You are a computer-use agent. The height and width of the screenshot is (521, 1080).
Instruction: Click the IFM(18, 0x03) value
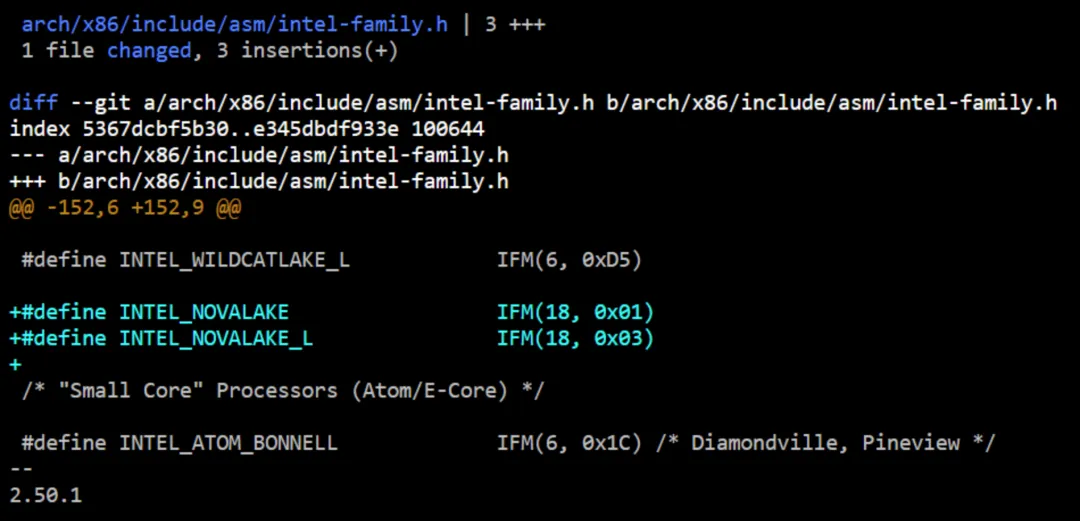click(575, 338)
